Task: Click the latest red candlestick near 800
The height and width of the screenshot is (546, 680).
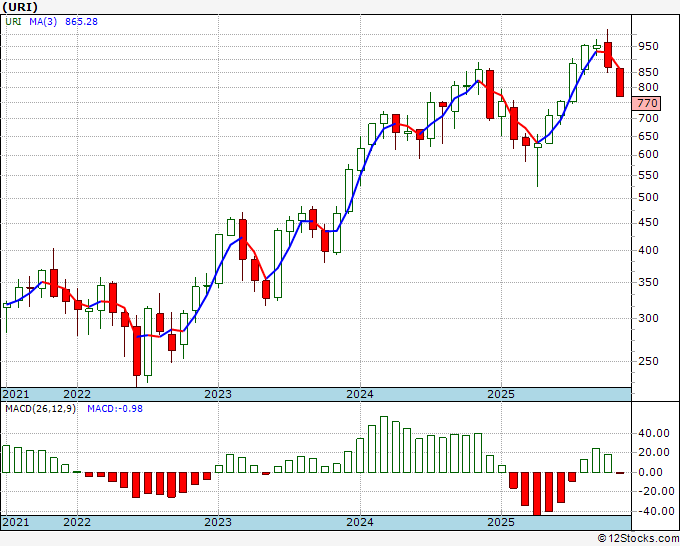Action: (x=620, y=82)
